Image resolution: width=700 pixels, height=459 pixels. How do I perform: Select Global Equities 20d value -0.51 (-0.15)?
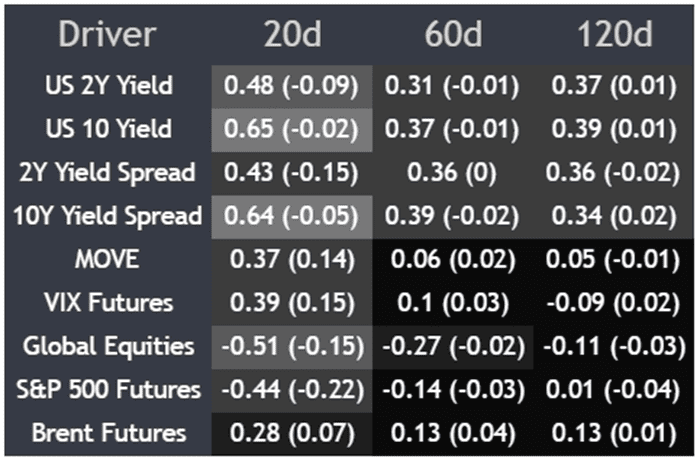coord(291,346)
